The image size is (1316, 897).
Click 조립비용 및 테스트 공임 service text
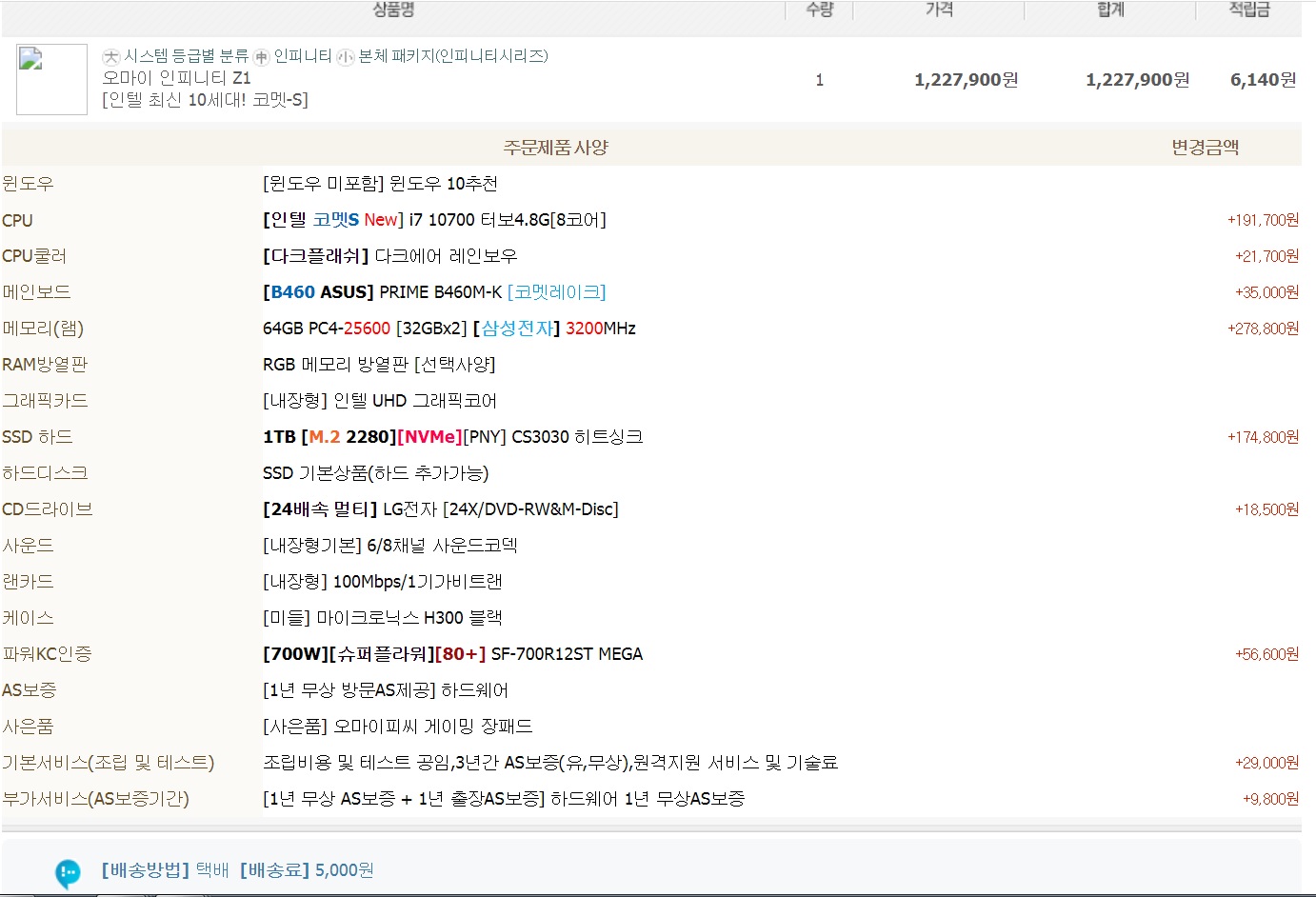[x=550, y=763]
